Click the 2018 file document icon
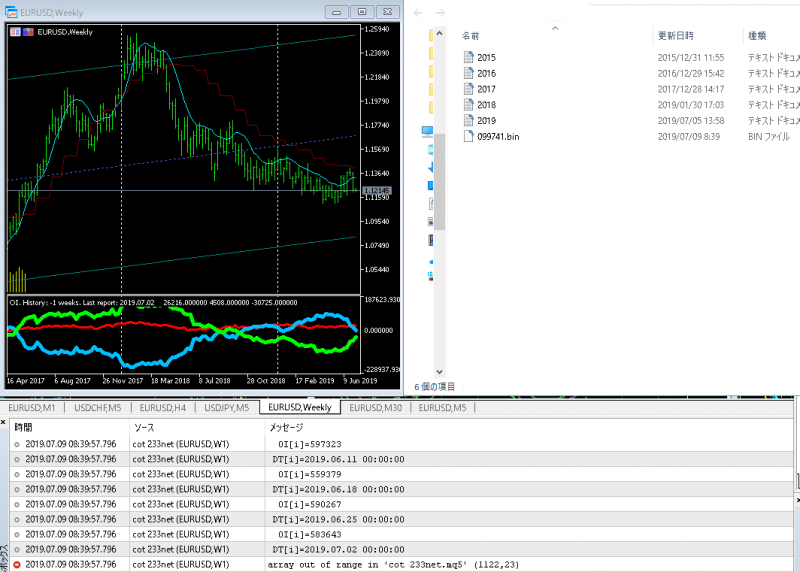 point(468,105)
